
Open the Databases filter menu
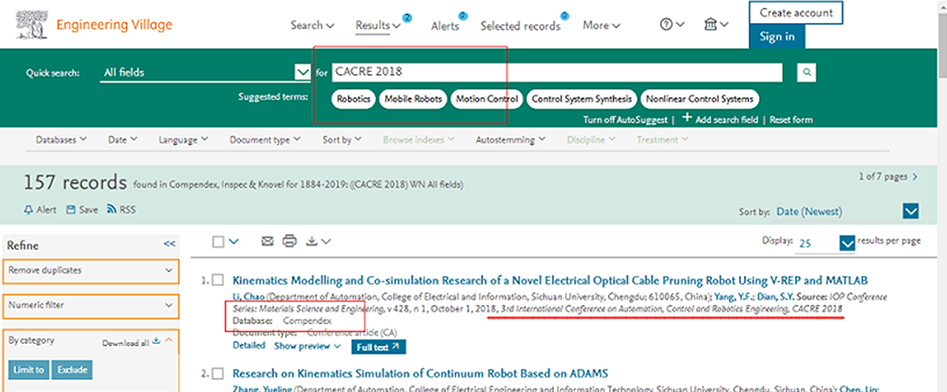pos(61,140)
